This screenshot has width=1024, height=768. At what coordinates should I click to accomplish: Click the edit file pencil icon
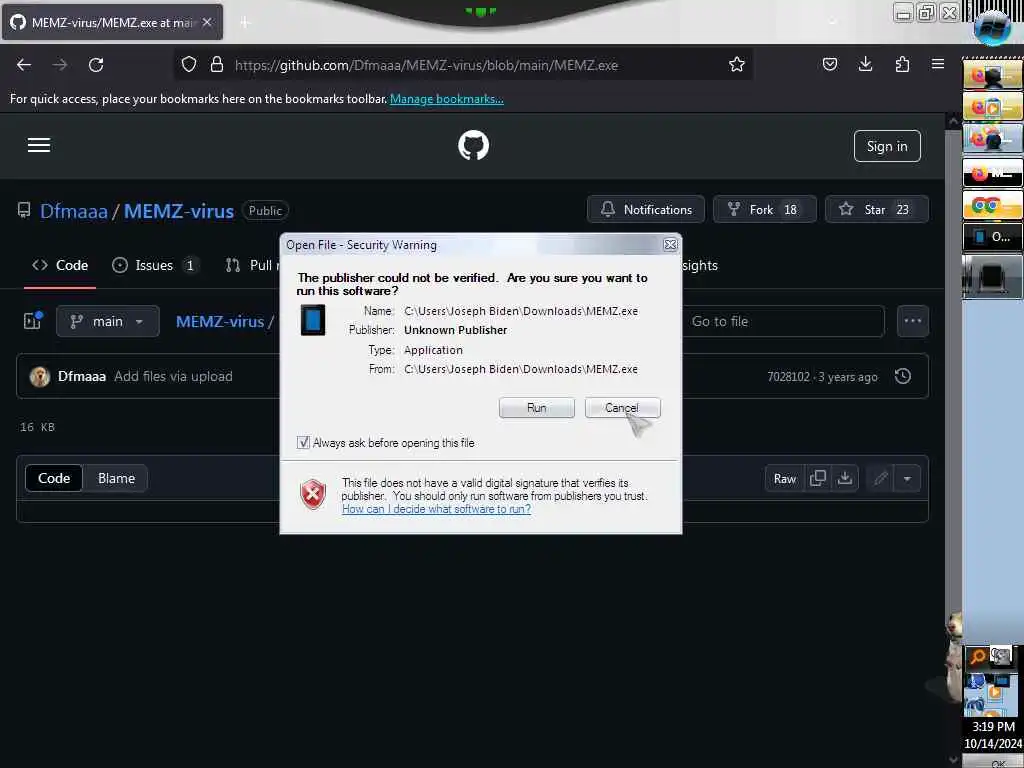tap(880, 478)
